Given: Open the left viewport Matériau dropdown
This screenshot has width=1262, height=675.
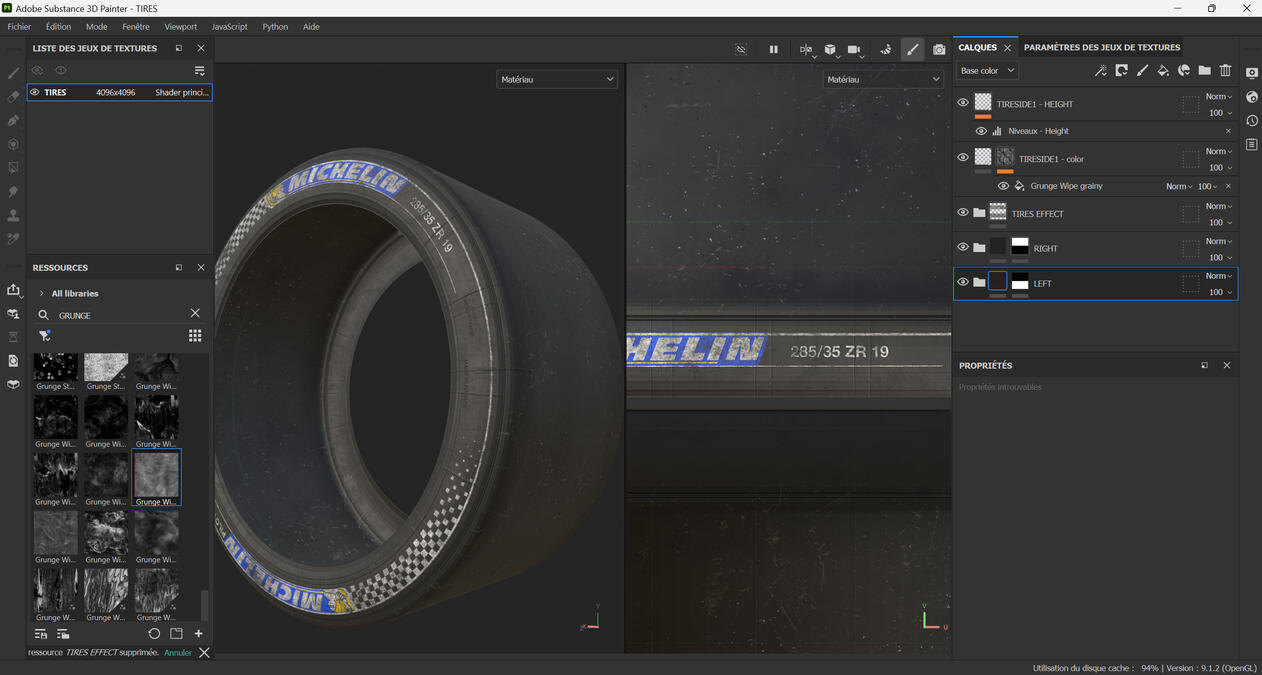Looking at the screenshot, I should pyautogui.click(x=557, y=78).
